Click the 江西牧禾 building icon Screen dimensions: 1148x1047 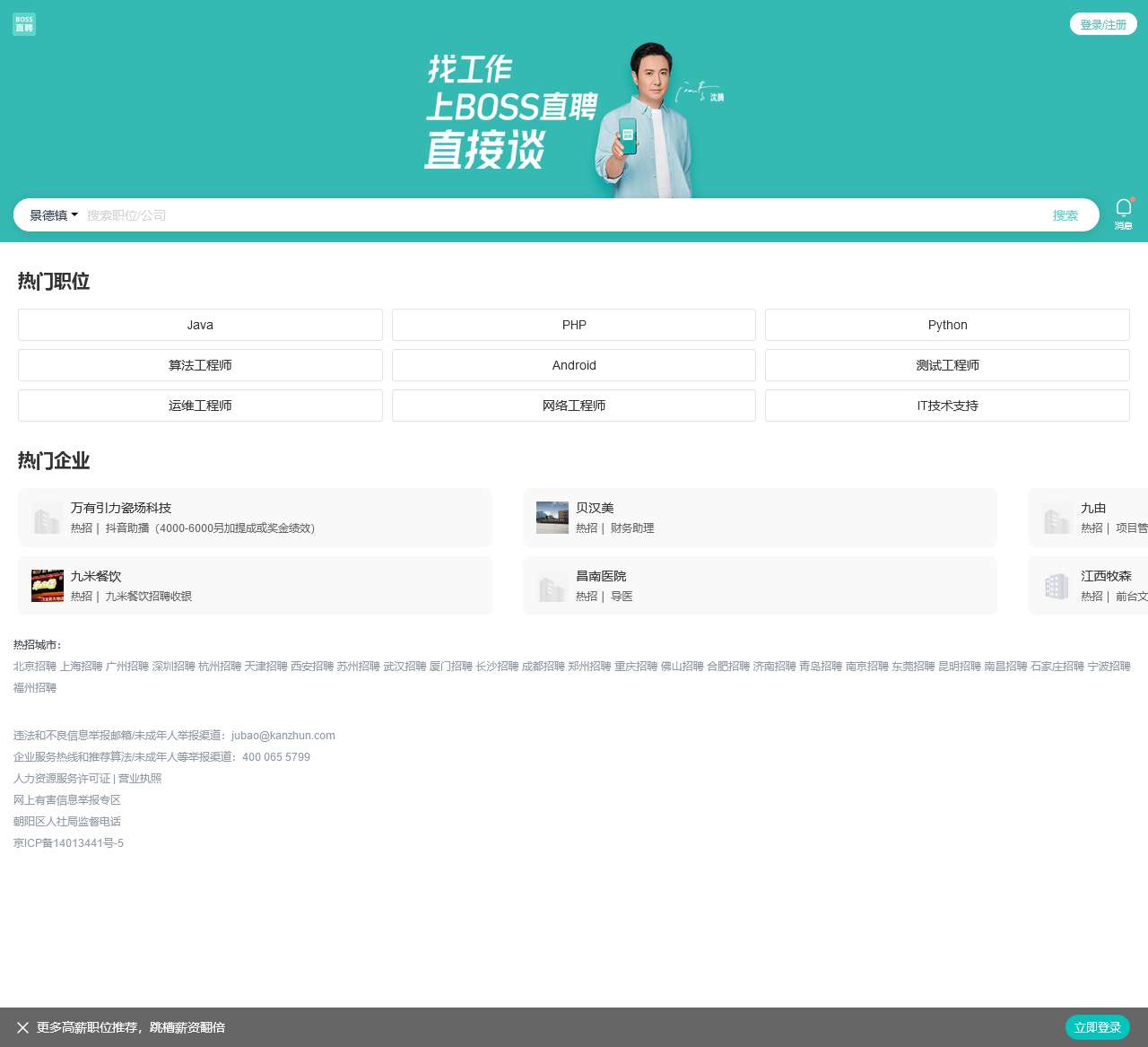click(x=1057, y=585)
